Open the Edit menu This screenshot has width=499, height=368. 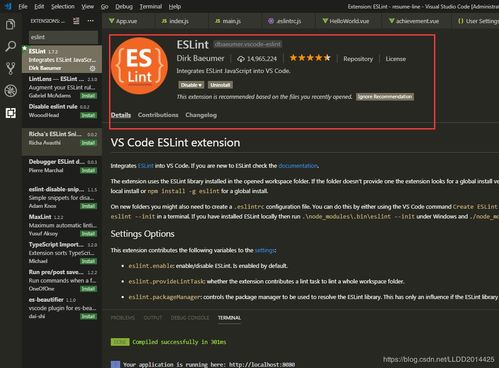point(39,6)
